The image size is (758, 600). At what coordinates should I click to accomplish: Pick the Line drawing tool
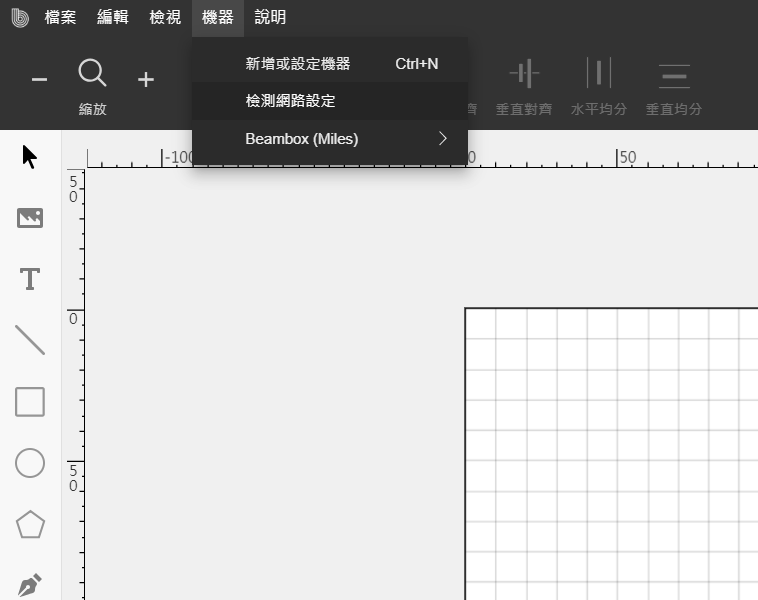[30, 340]
